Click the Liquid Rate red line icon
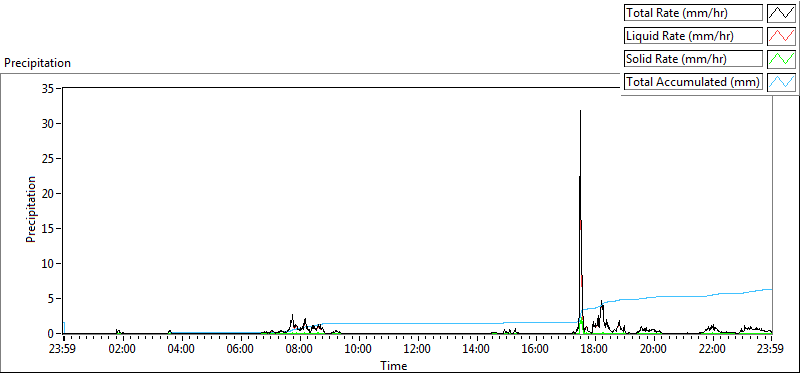 [781, 36]
